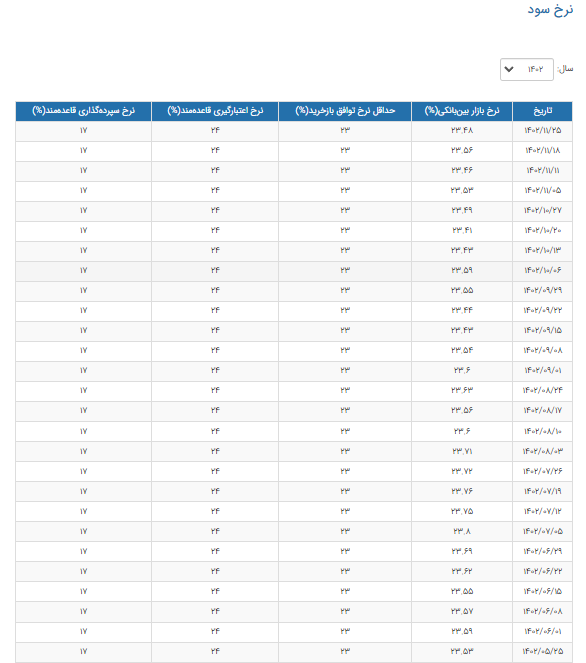Click the نرخ اعتبارگیری قاعده‌مند header
This screenshot has width=586, height=663.
coord(215,111)
